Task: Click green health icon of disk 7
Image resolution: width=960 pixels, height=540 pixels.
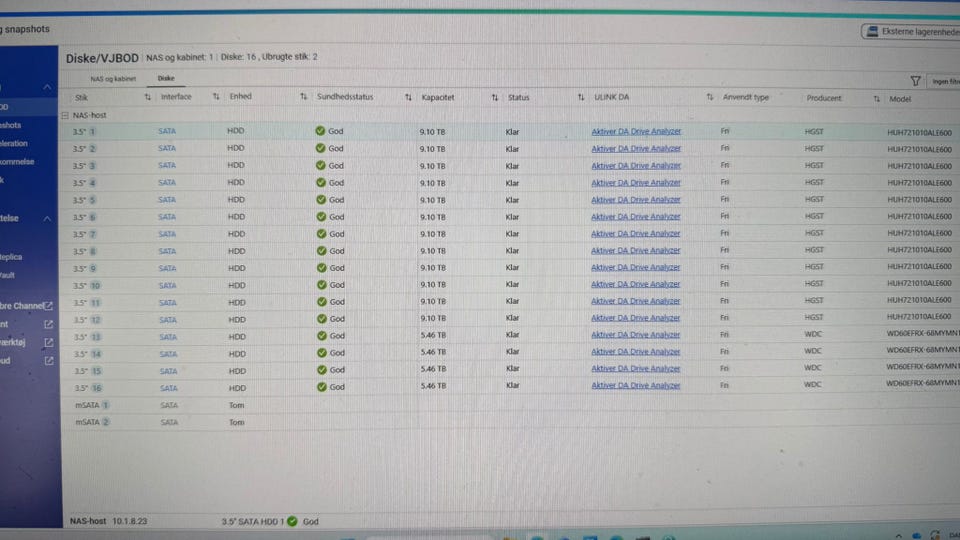Action: pos(321,234)
